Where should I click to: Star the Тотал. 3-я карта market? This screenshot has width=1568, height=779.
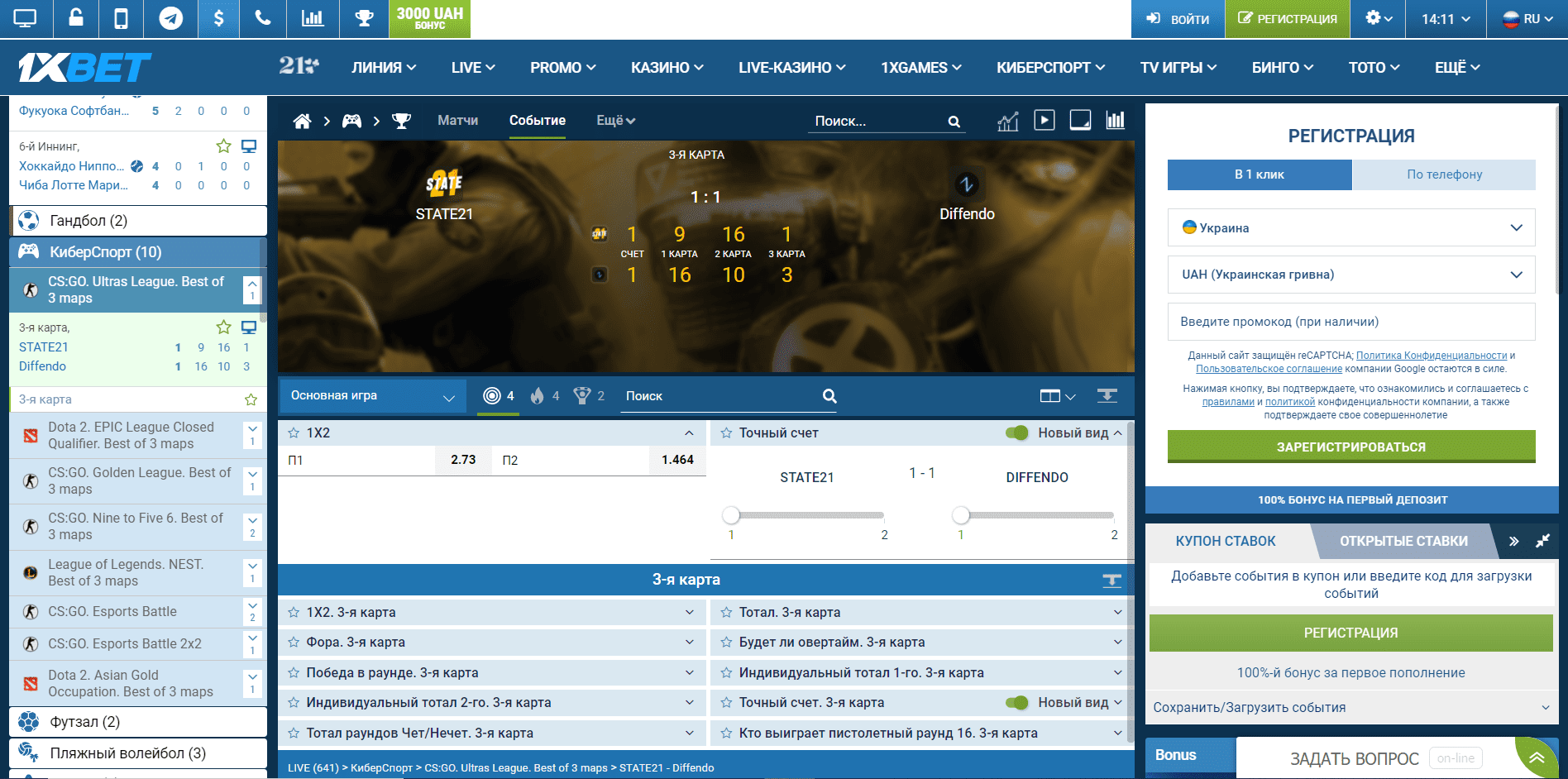pyautogui.click(x=726, y=612)
